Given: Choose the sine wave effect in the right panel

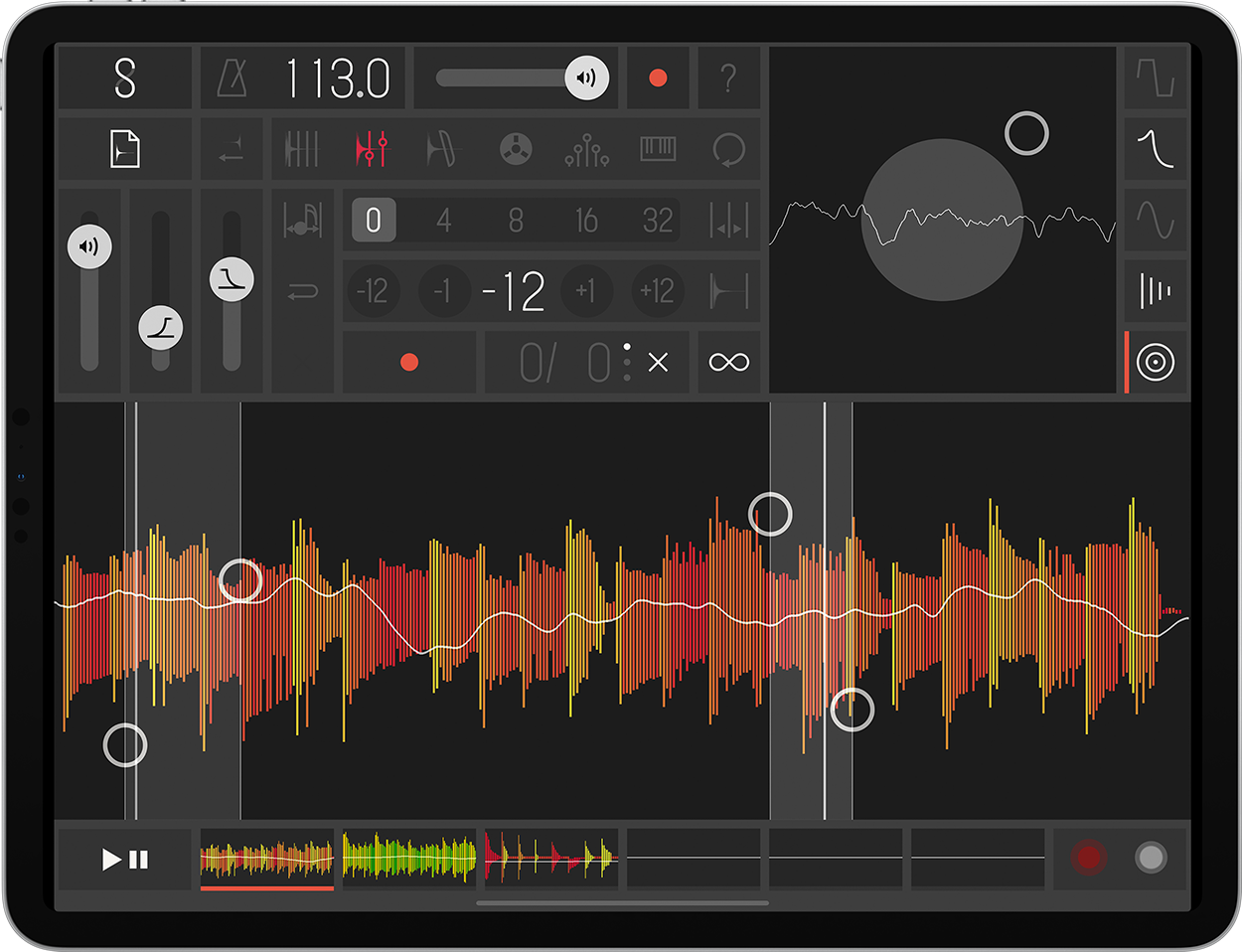Looking at the screenshot, I should click(1157, 221).
